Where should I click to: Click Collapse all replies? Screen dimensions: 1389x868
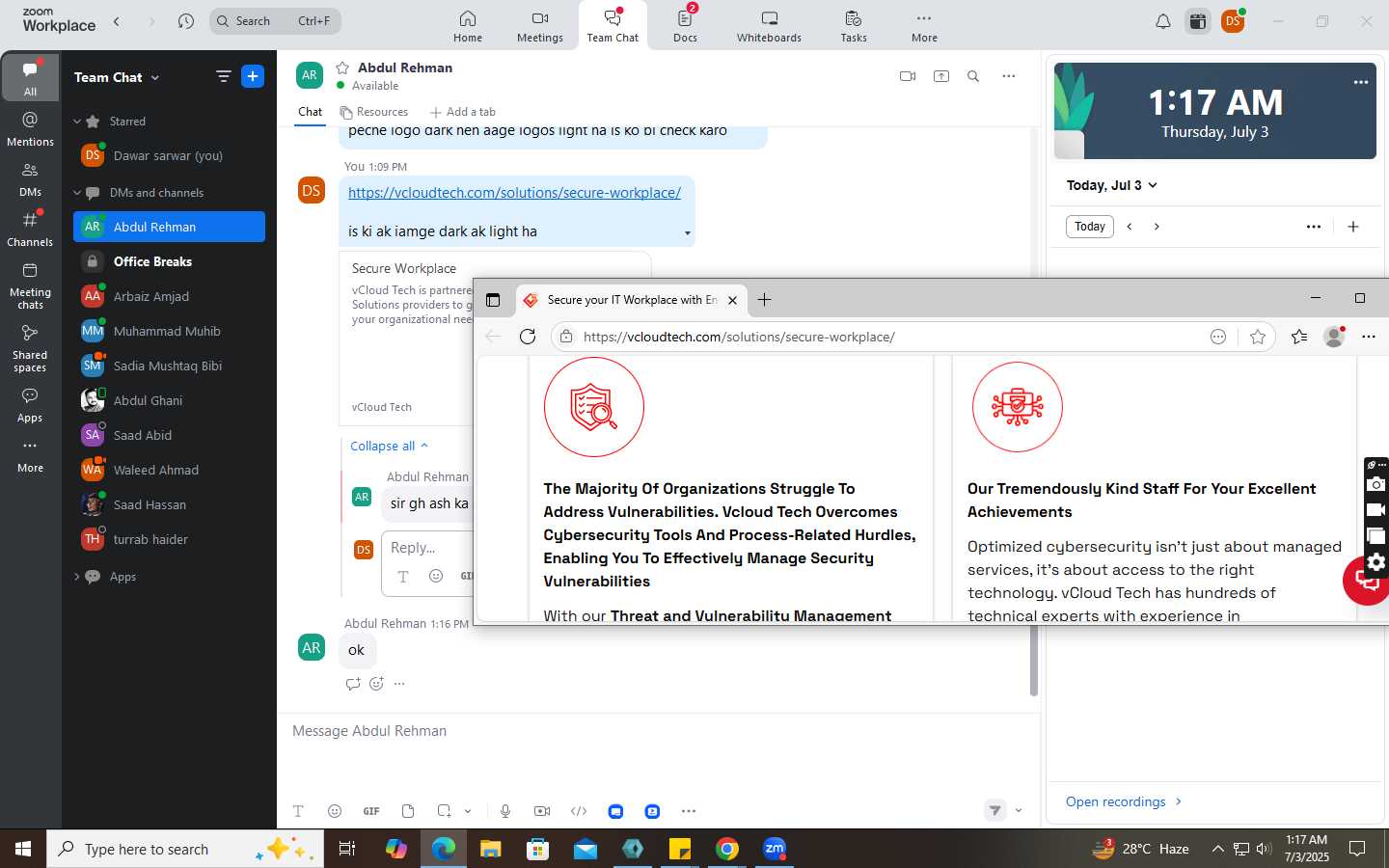click(389, 446)
